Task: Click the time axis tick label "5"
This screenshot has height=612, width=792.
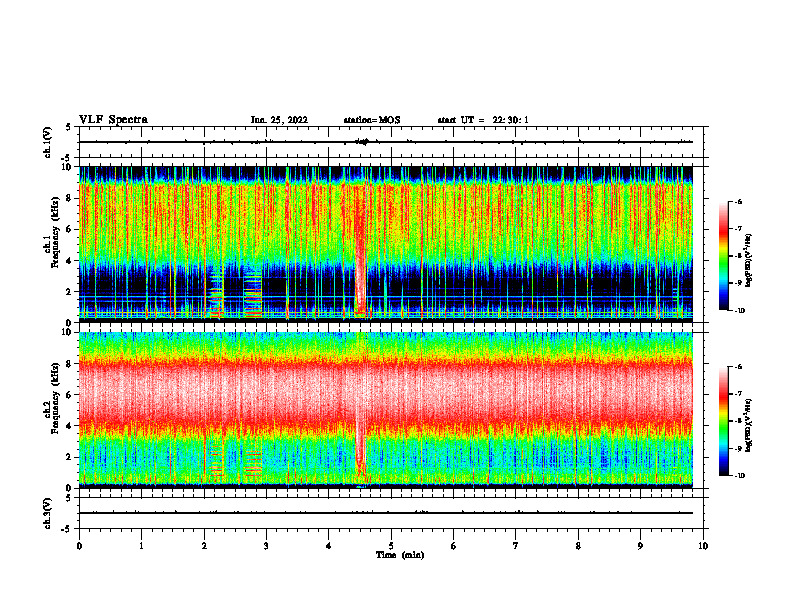Action: pos(391,546)
